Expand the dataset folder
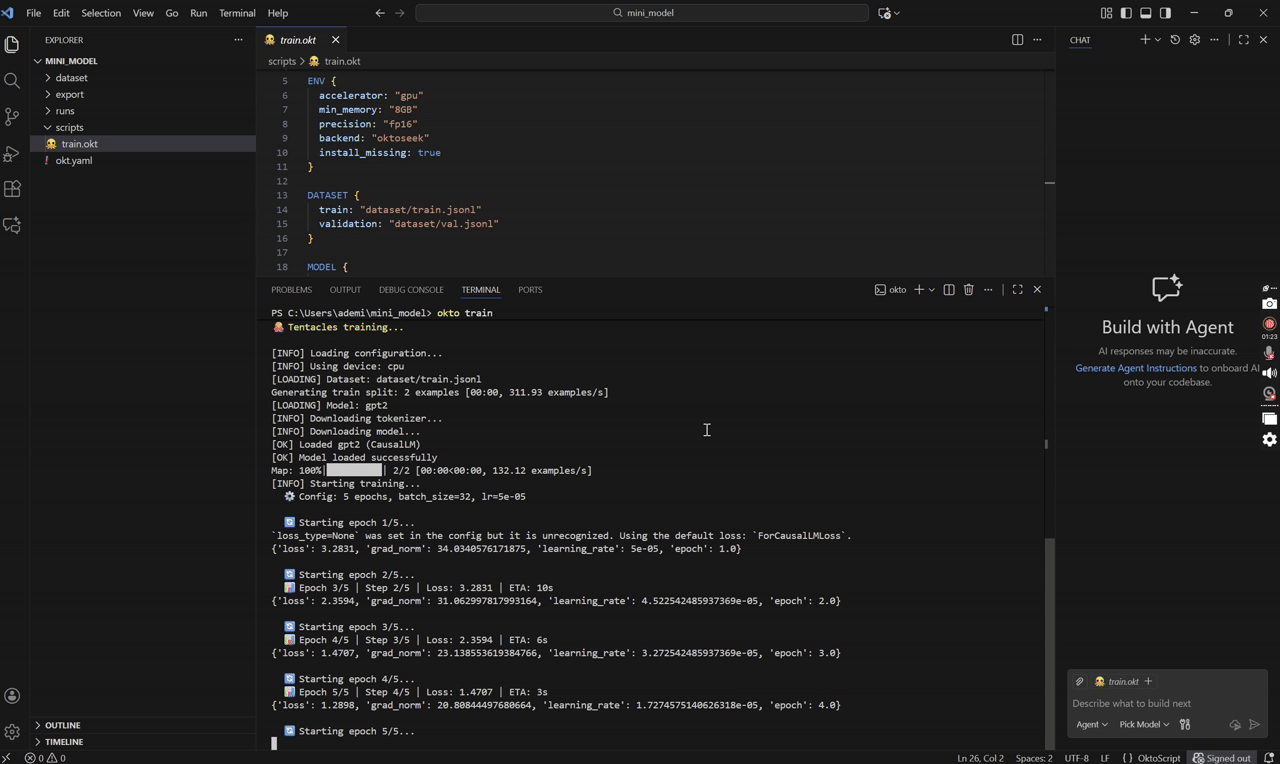Viewport: 1280px width, 764px height. click(71, 78)
